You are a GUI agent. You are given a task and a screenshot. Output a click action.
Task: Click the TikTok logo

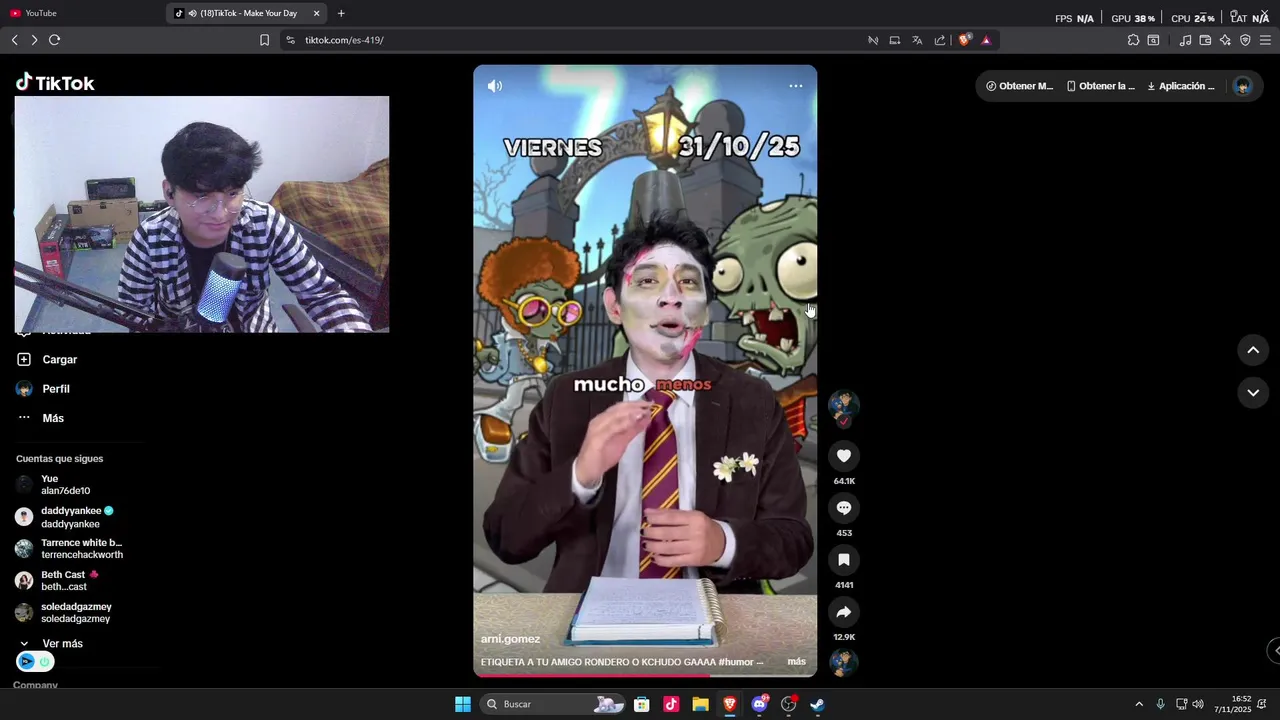[x=55, y=83]
